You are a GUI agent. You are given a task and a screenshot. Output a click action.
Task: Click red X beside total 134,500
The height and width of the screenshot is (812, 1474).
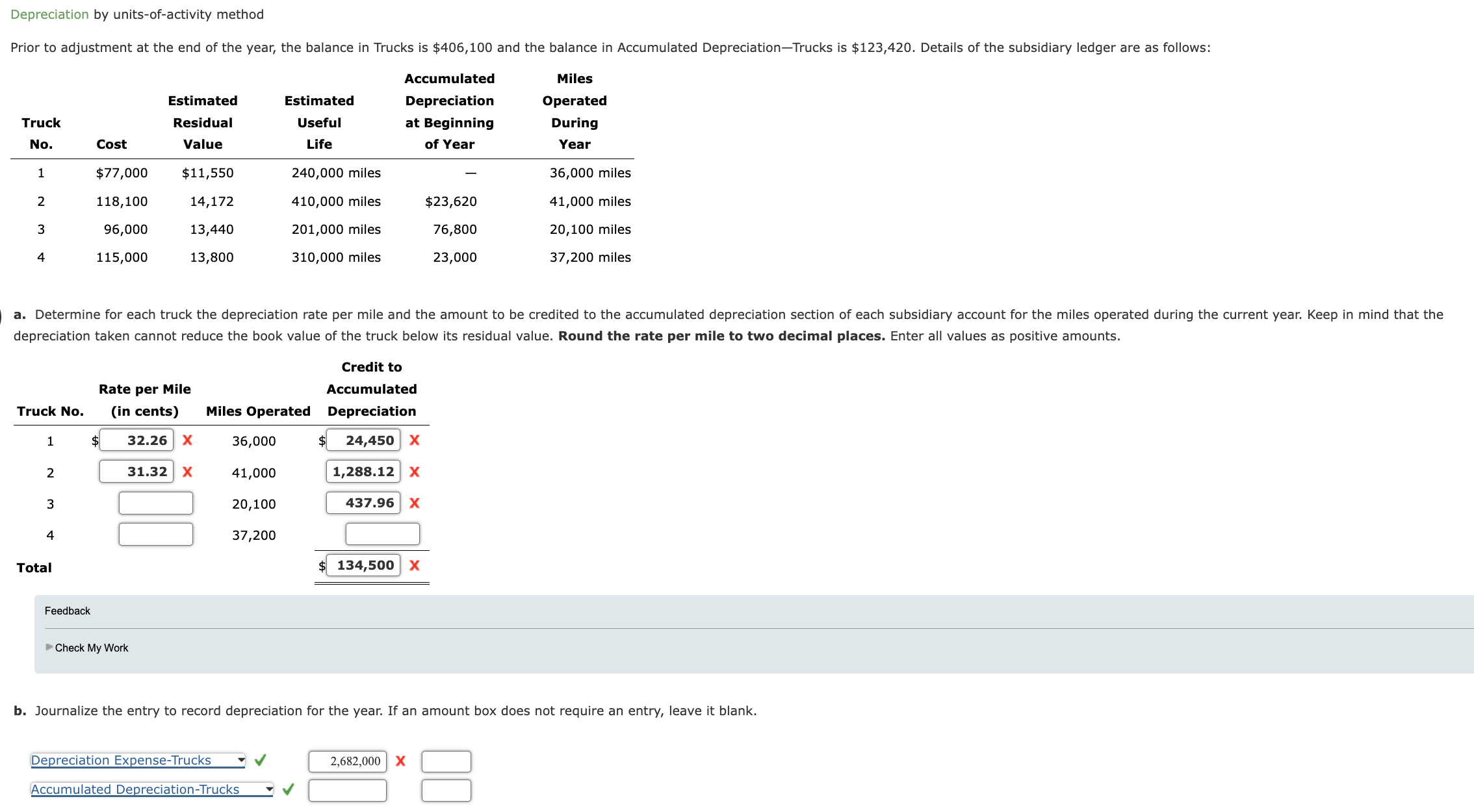(415, 565)
